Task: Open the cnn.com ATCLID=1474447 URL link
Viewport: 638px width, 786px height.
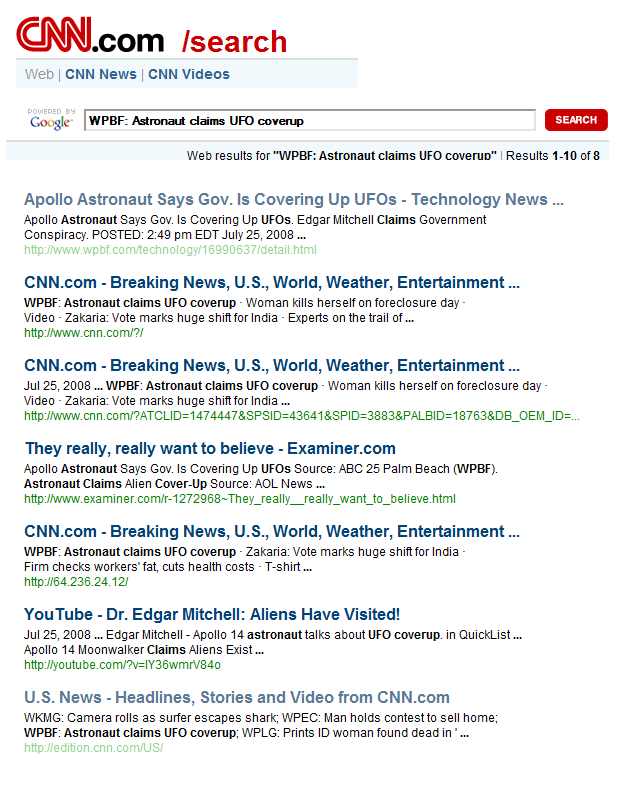Action: (x=302, y=416)
